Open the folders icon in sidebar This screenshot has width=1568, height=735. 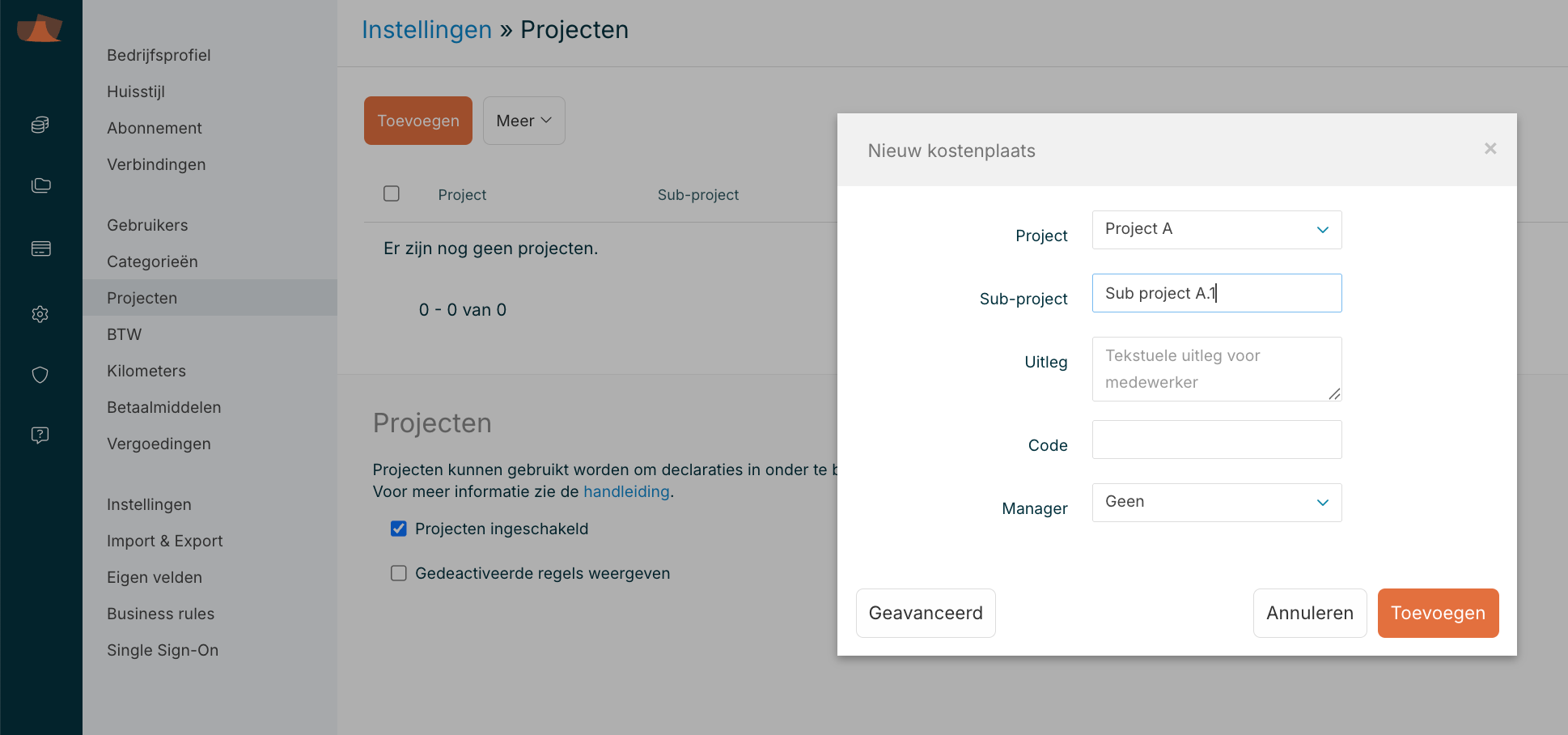(x=40, y=186)
